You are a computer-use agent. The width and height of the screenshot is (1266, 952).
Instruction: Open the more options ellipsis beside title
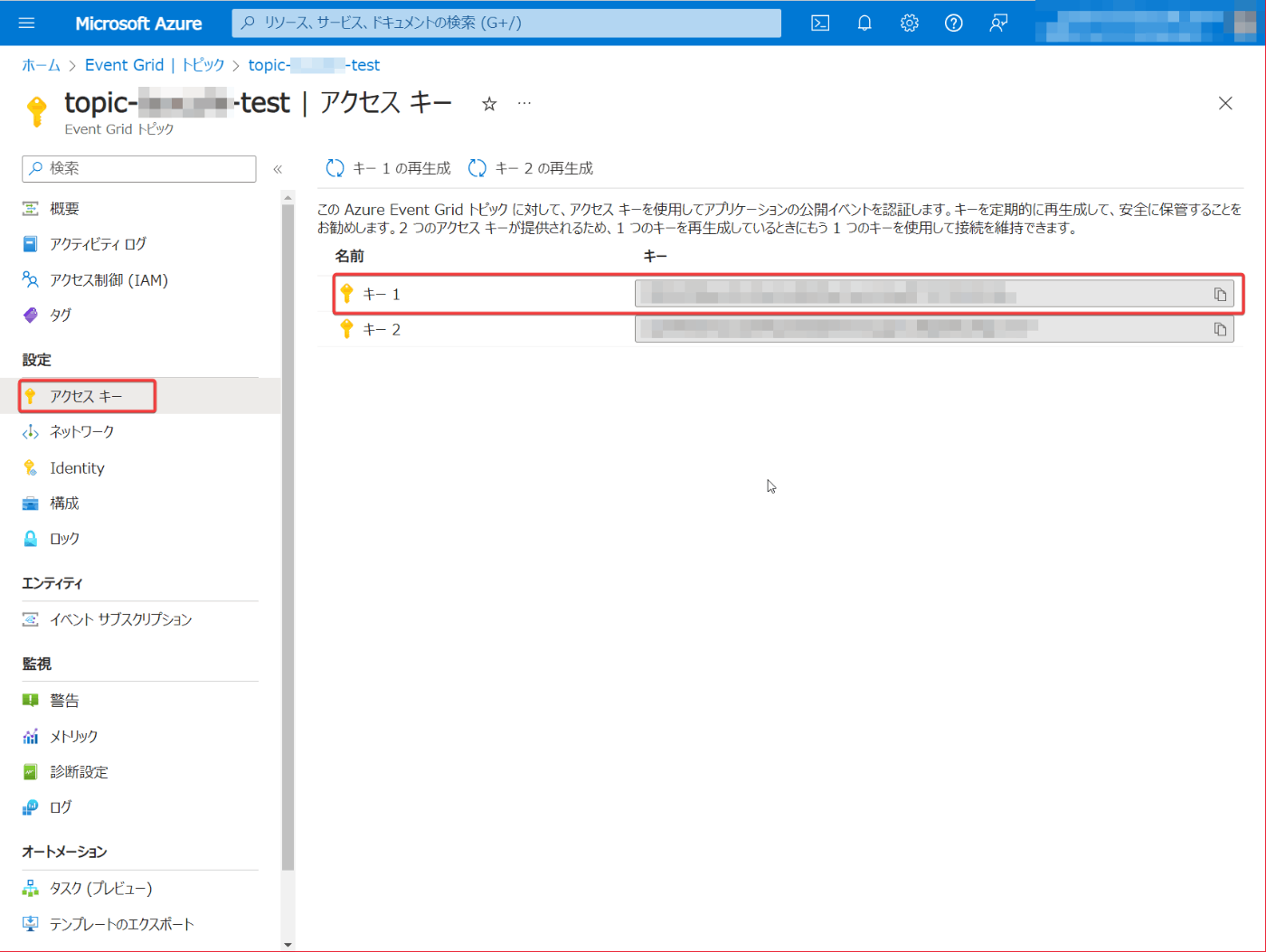[x=524, y=103]
